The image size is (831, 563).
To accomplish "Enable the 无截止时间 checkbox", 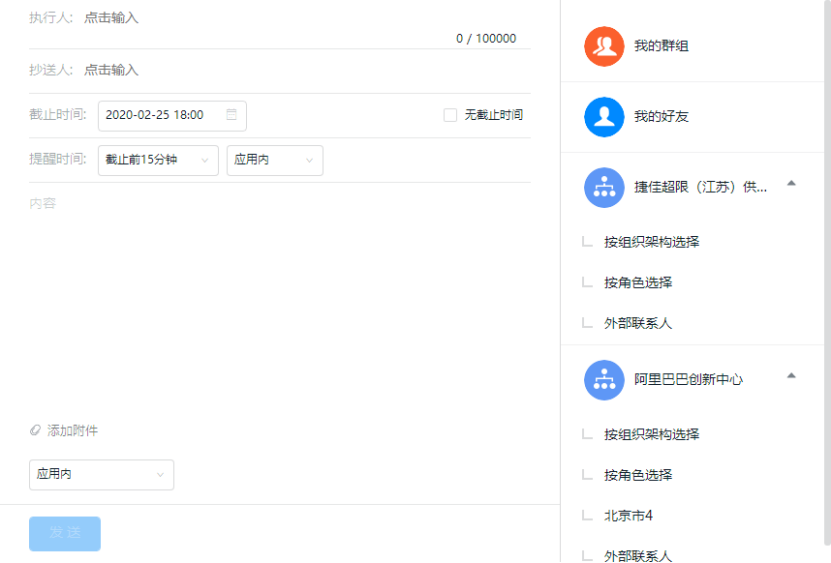I will click(450, 115).
